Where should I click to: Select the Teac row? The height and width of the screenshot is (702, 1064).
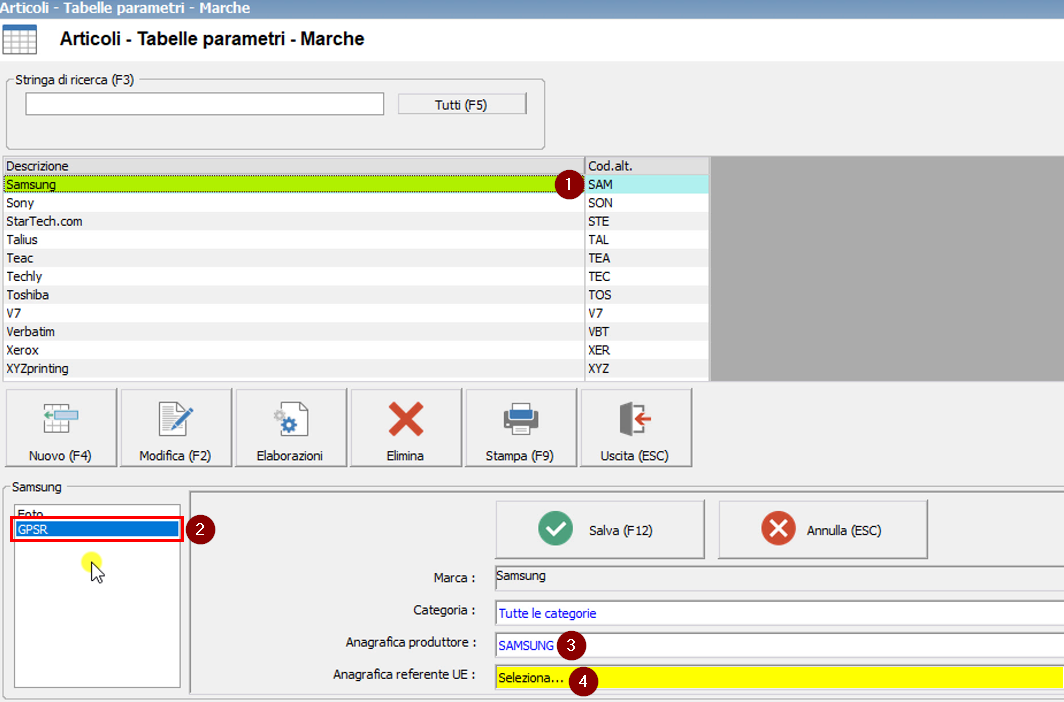pyautogui.click(x=294, y=258)
